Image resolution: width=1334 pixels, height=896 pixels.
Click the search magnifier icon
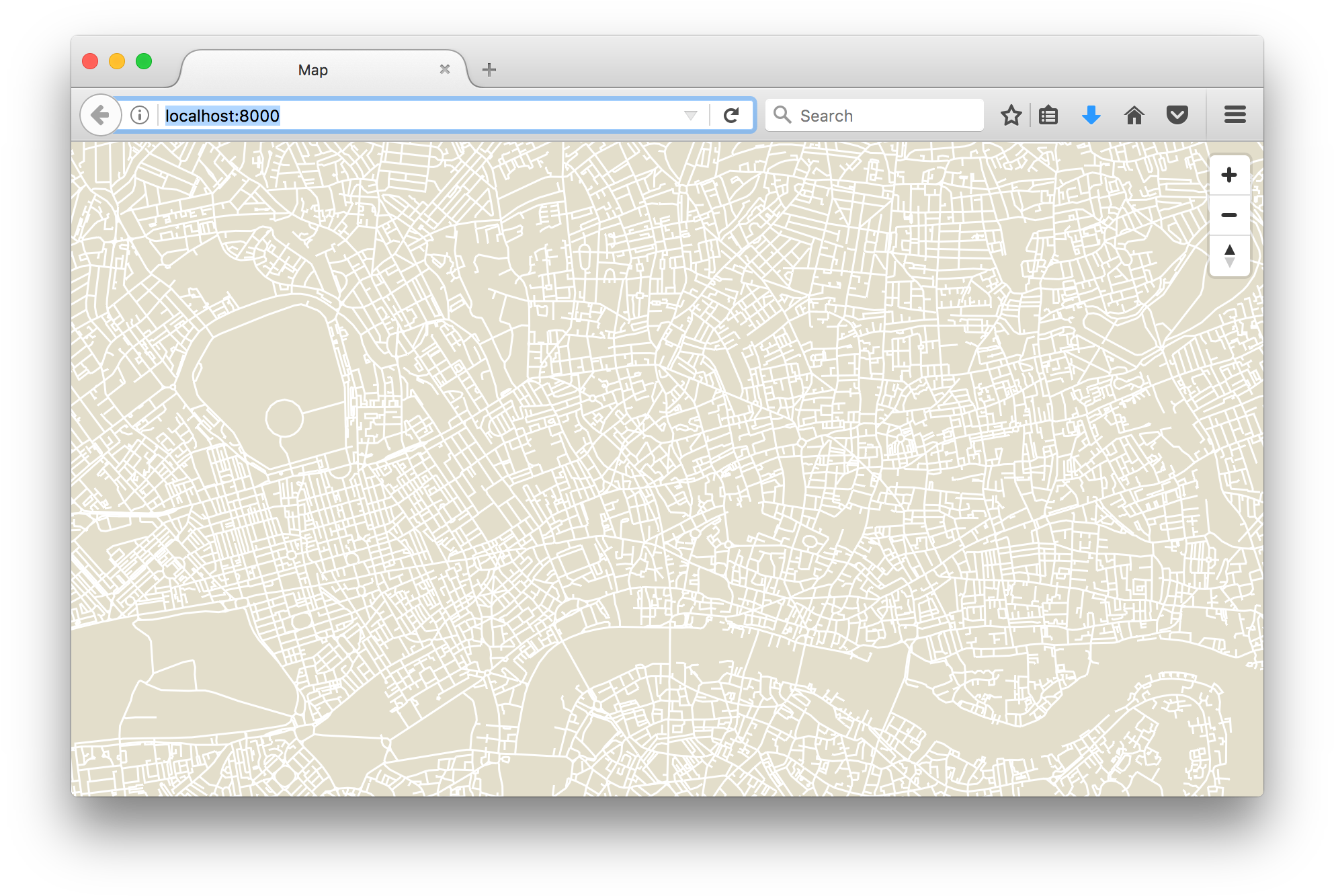tap(782, 115)
